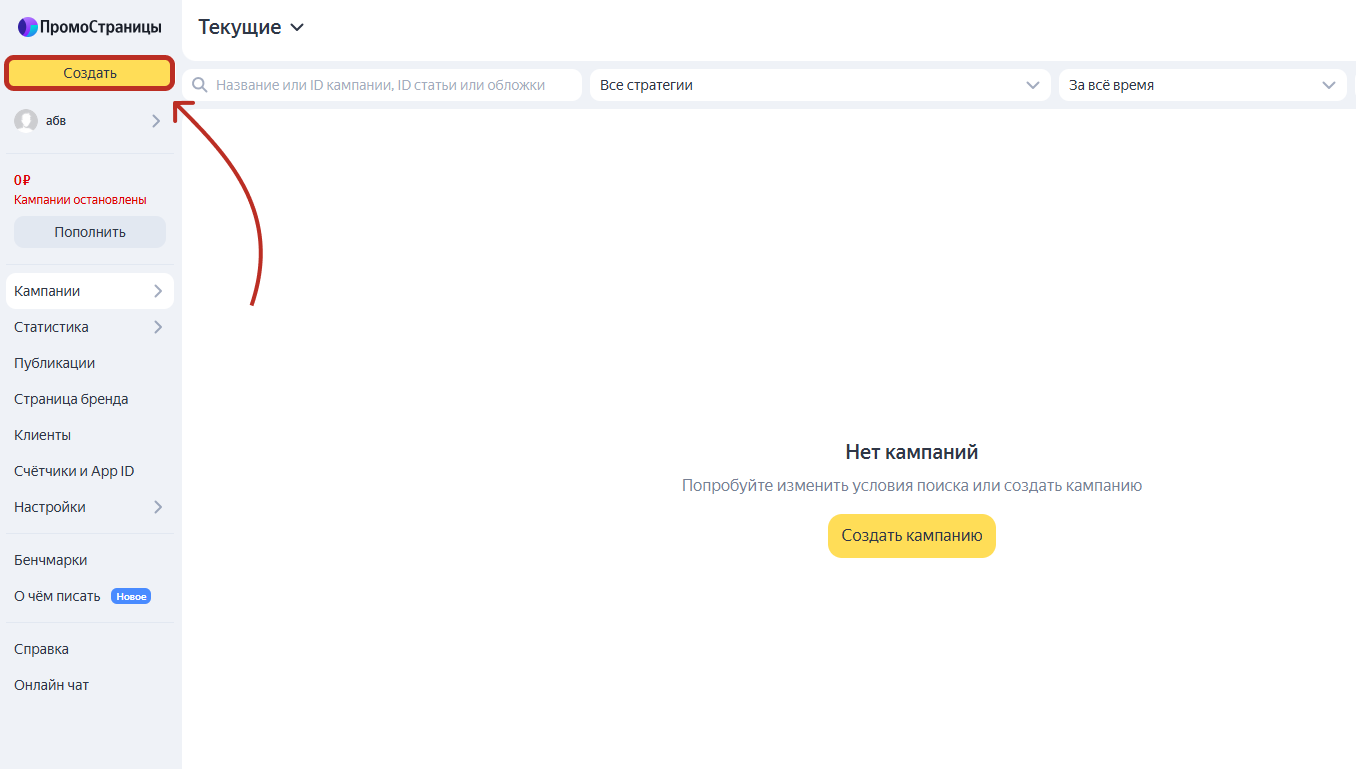Screen dimensions: 1356x769
Task: Expand the абв account chevron
Action: [156, 121]
